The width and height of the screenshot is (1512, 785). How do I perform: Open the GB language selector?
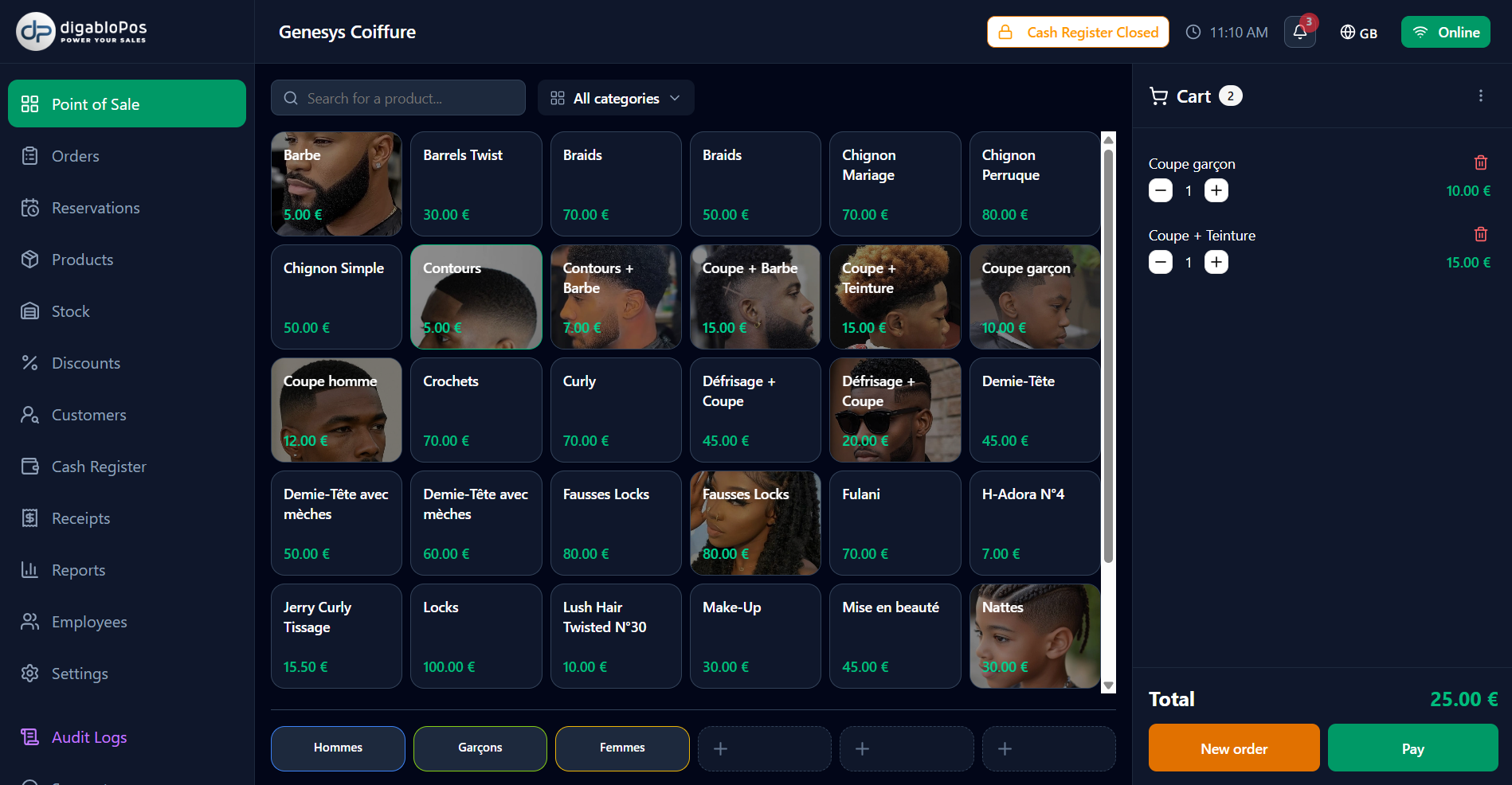[x=1359, y=32]
